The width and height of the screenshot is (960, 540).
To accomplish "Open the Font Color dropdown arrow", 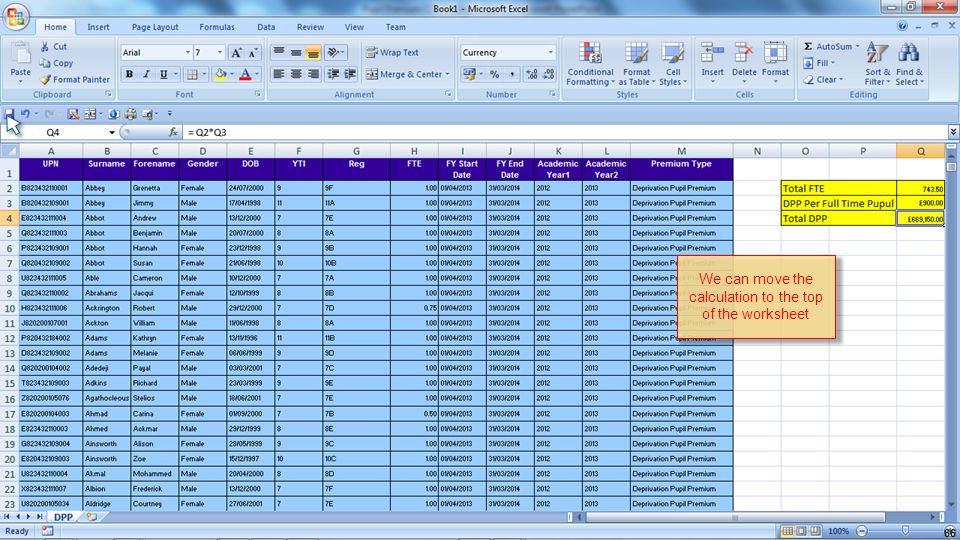I will coord(257,74).
